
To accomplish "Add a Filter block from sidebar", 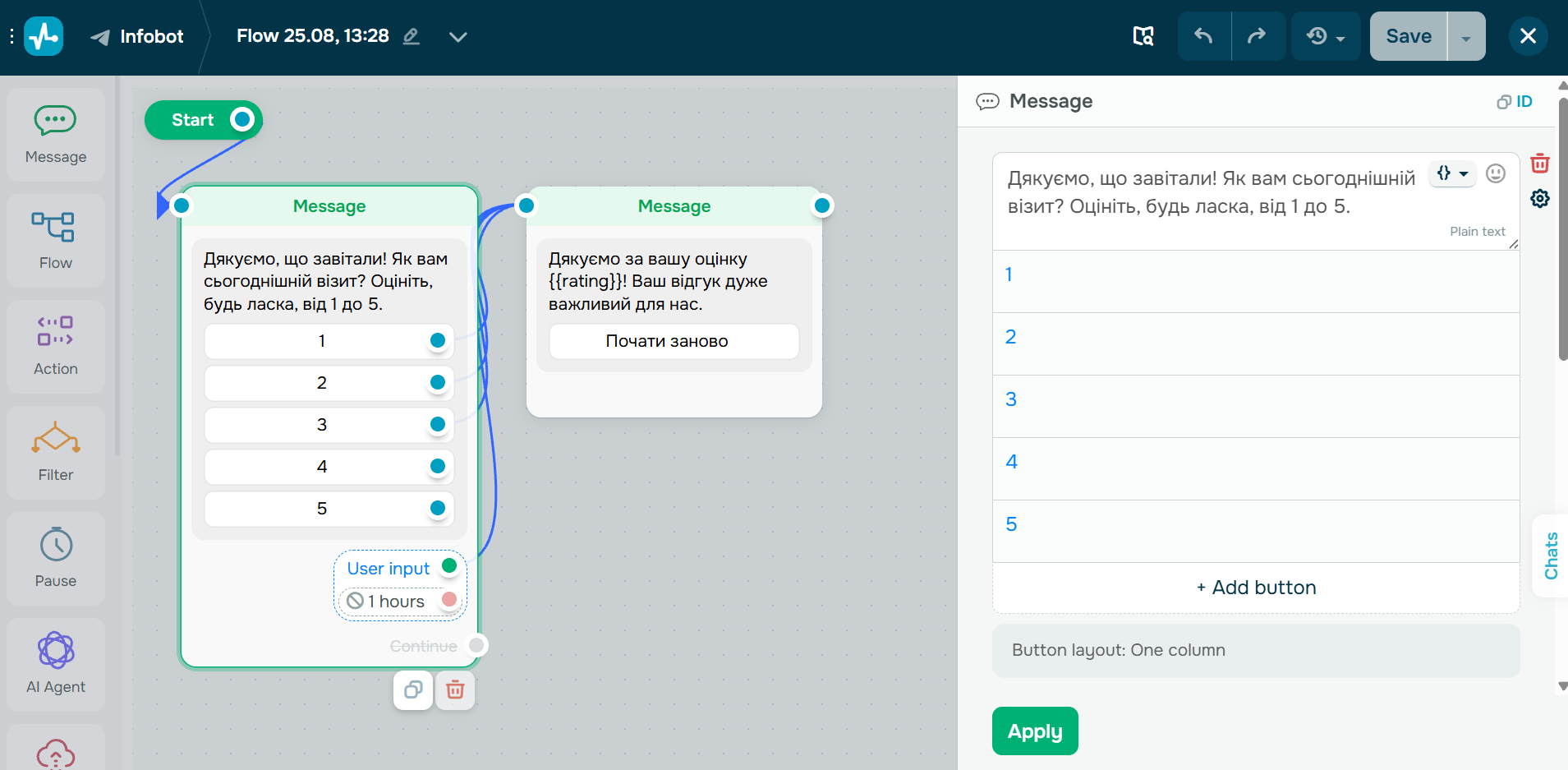I will click(x=56, y=453).
